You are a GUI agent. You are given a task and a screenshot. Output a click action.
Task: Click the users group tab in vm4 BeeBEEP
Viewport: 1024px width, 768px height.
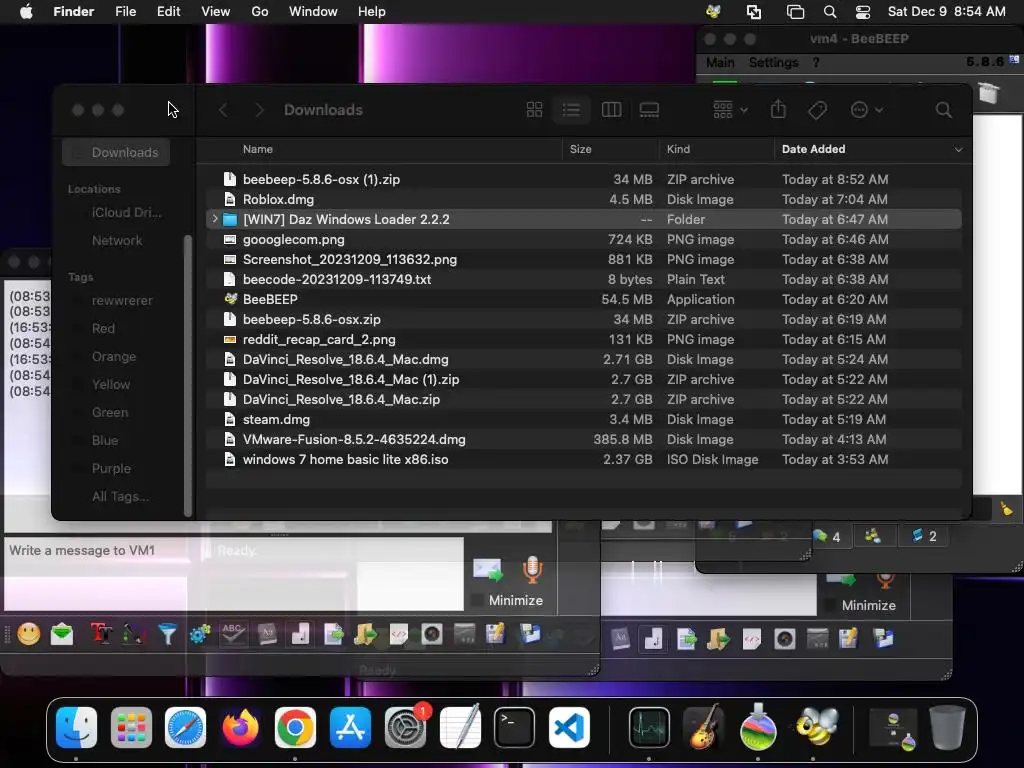873,536
